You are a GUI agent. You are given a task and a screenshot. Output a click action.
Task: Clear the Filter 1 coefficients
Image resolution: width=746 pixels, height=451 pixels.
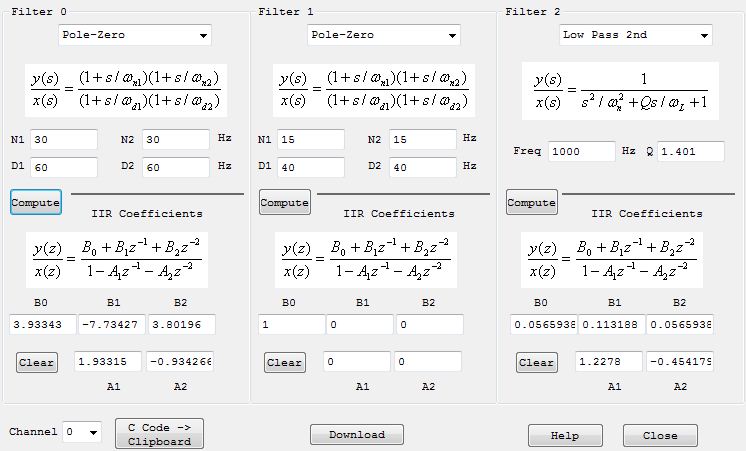284,362
